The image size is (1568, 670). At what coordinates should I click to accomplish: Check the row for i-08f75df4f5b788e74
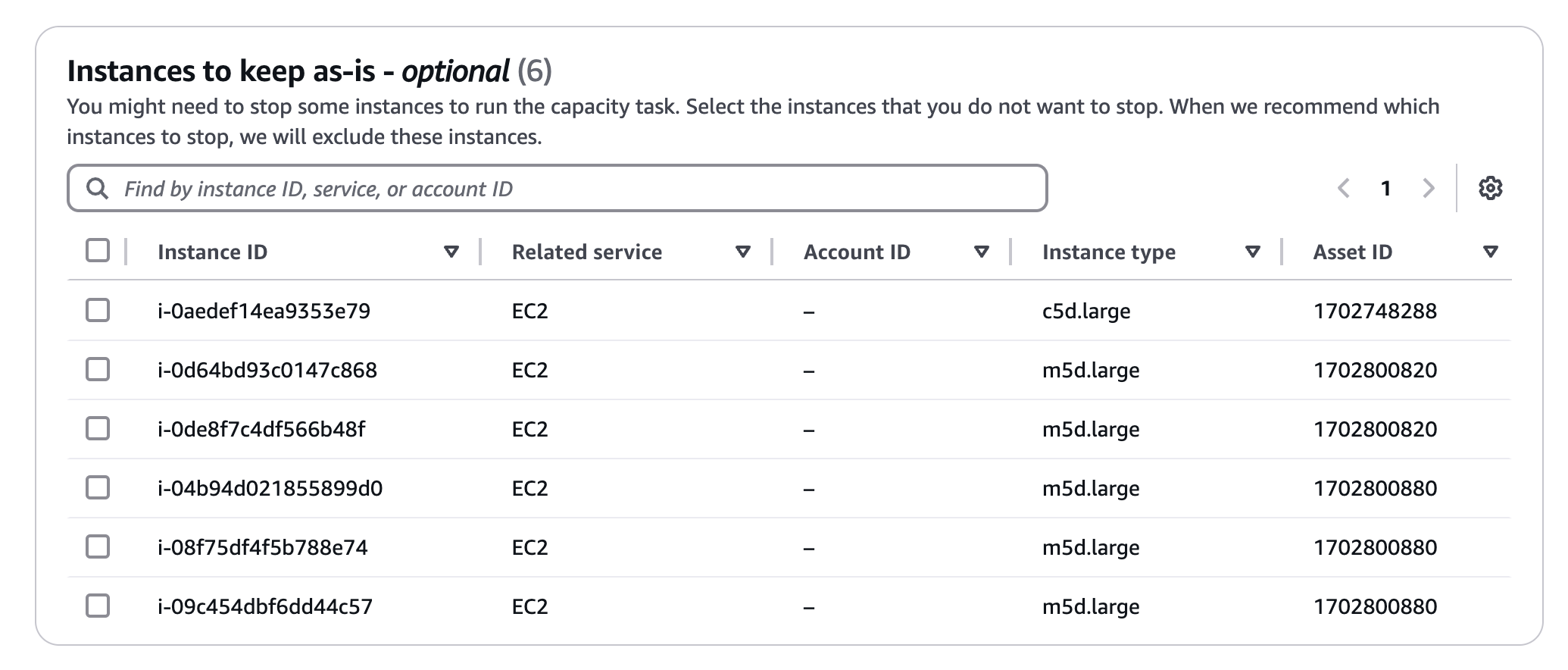[98, 546]
